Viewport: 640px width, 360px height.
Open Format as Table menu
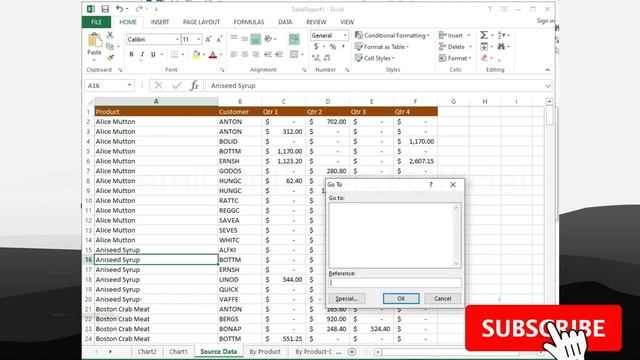coord(382,47)
